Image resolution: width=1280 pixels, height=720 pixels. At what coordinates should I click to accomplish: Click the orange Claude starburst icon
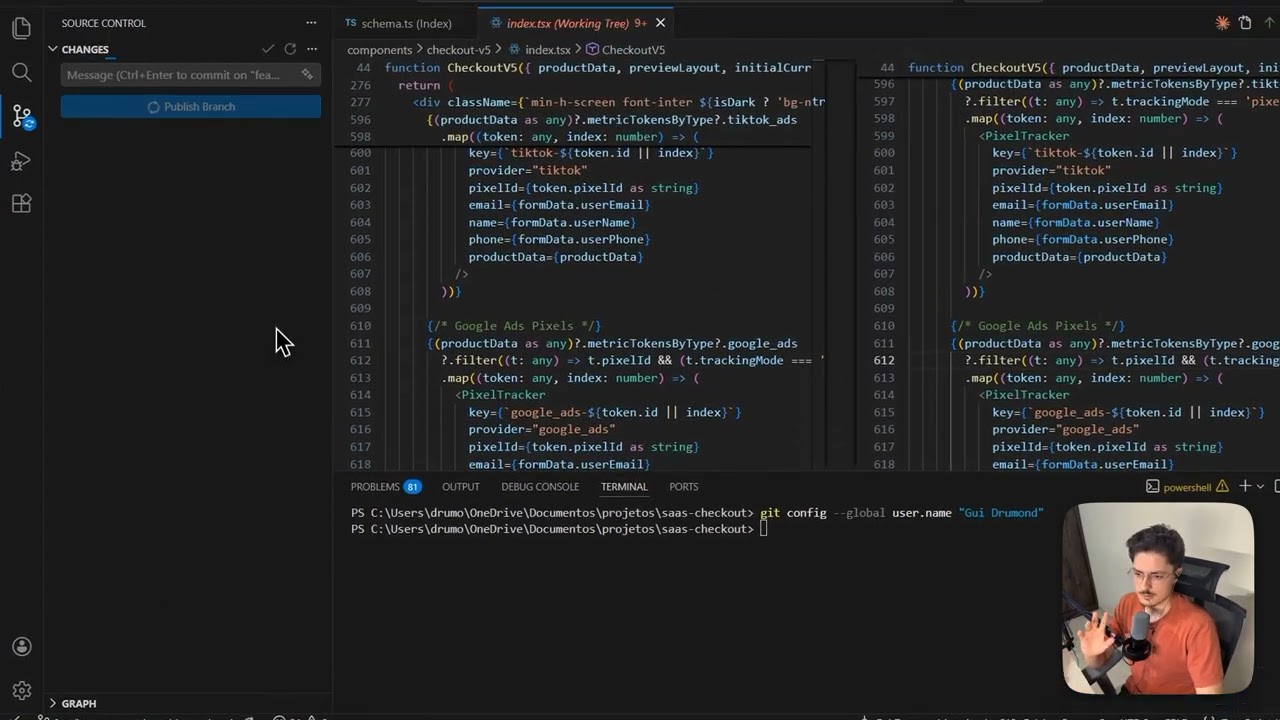(1222, 23)
